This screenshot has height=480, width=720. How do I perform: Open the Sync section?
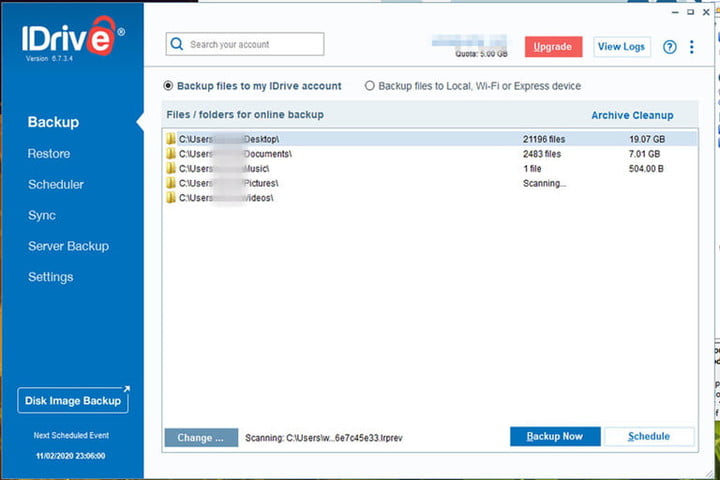42,215
